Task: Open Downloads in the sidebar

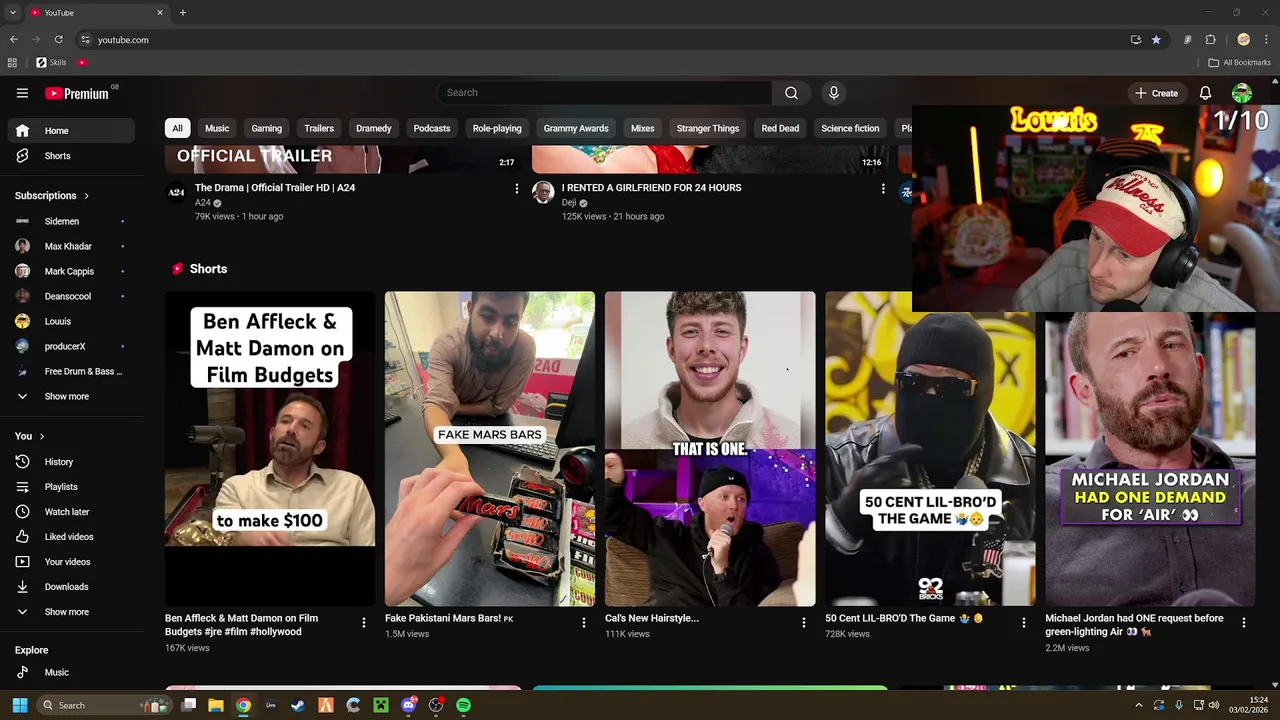Action: click(x=71, y=587)
